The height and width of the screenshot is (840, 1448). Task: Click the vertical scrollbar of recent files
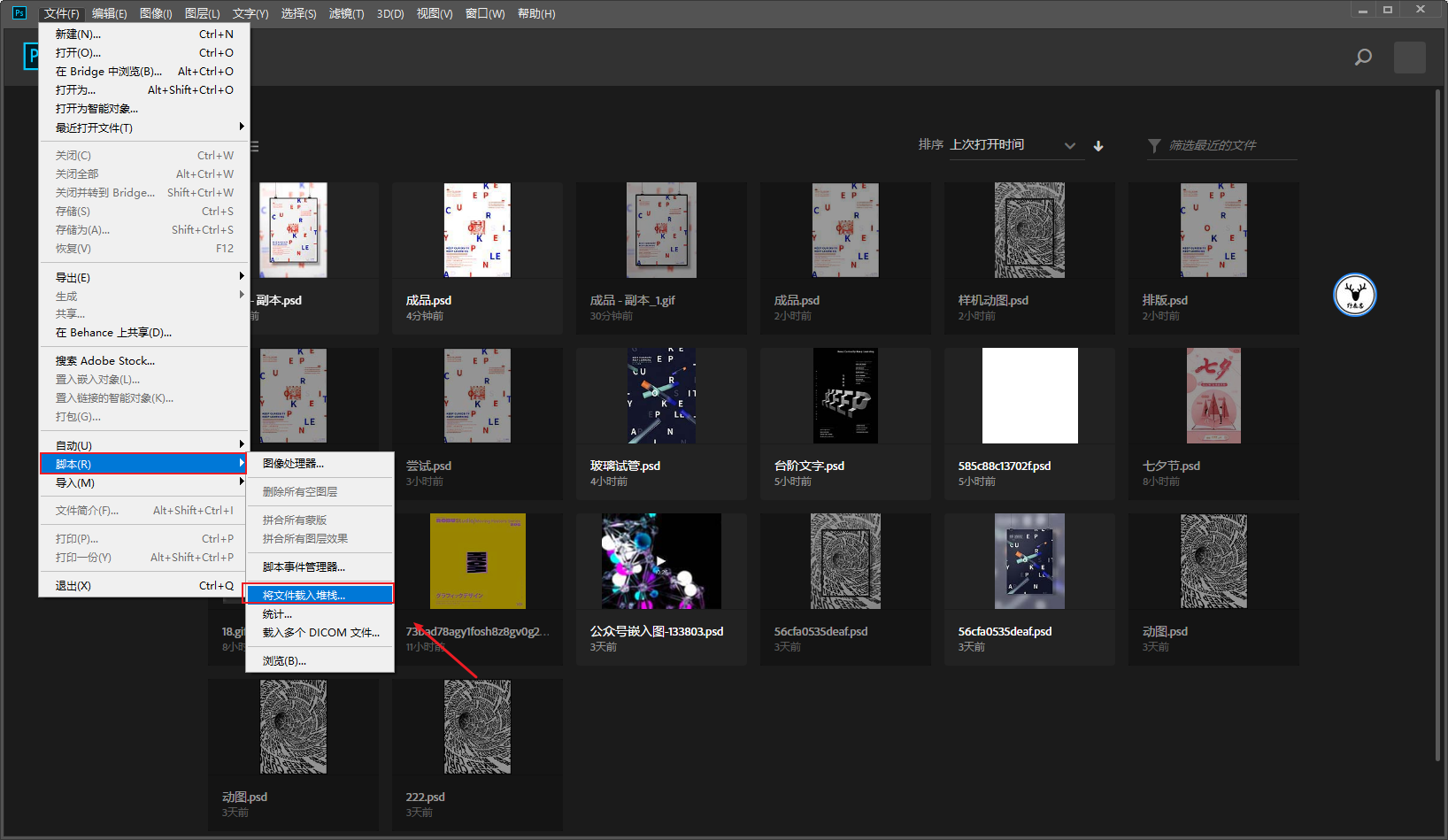[x=1438, y=425]
